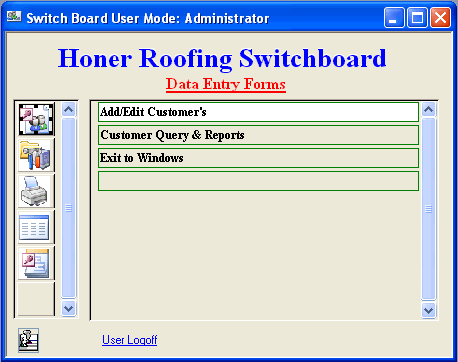The height and width of the screenshot is (362, 458).
Task: Click the application icon in title bar
Action: click(14, 16)
